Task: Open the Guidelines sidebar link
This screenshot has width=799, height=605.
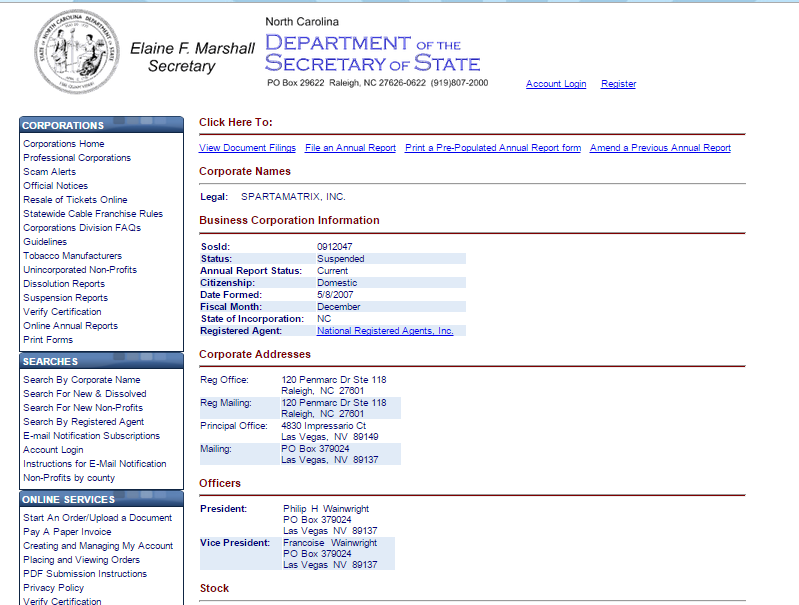Action: tap(45, 242)
